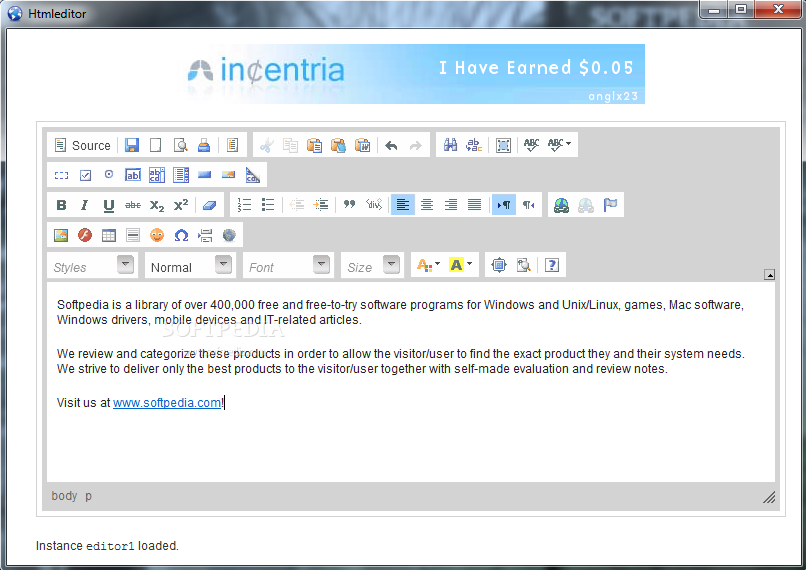Insert a Text Field
This screenshot has height=570, width=806.
(133, 175)
